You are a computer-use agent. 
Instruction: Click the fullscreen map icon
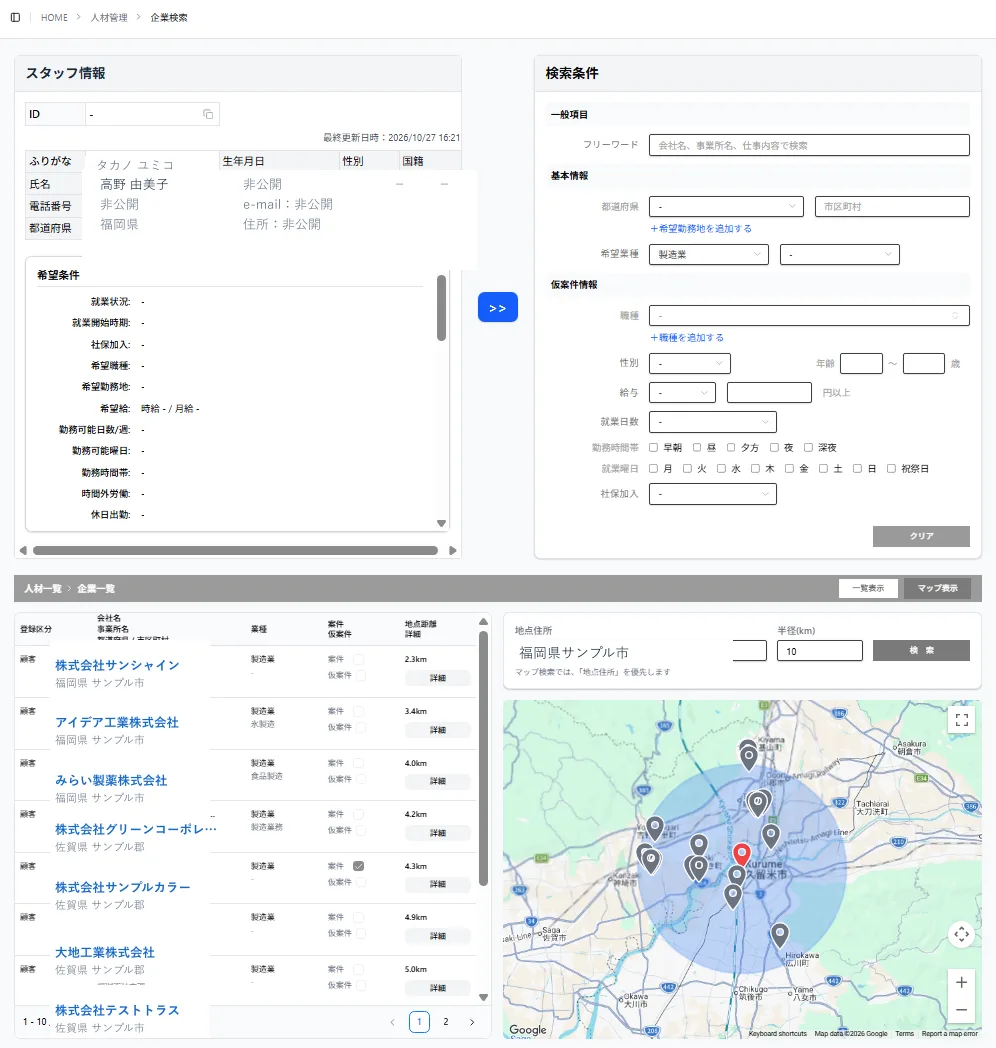pos(961,720)
